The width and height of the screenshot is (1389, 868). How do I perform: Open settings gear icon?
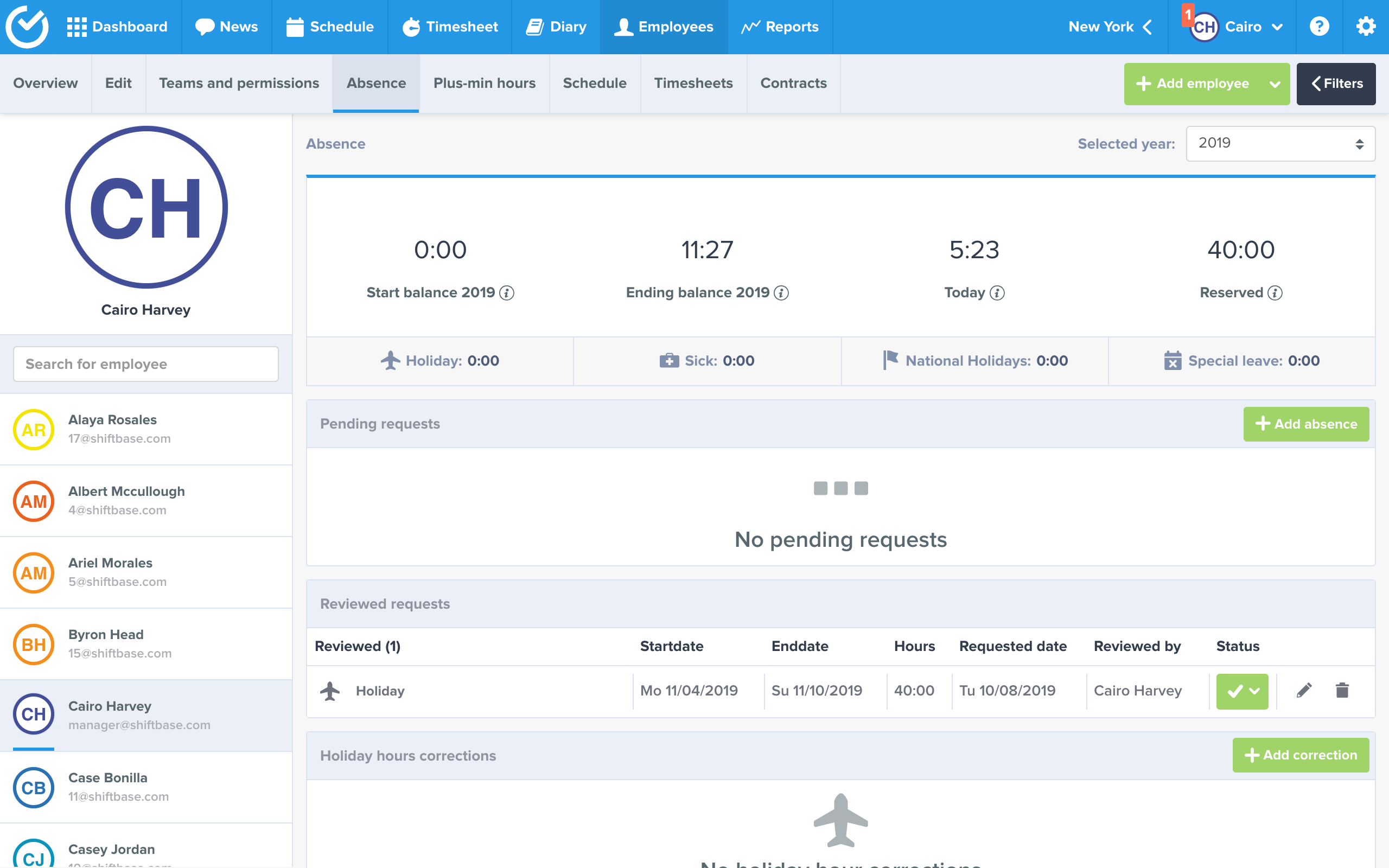[1366, 27]
